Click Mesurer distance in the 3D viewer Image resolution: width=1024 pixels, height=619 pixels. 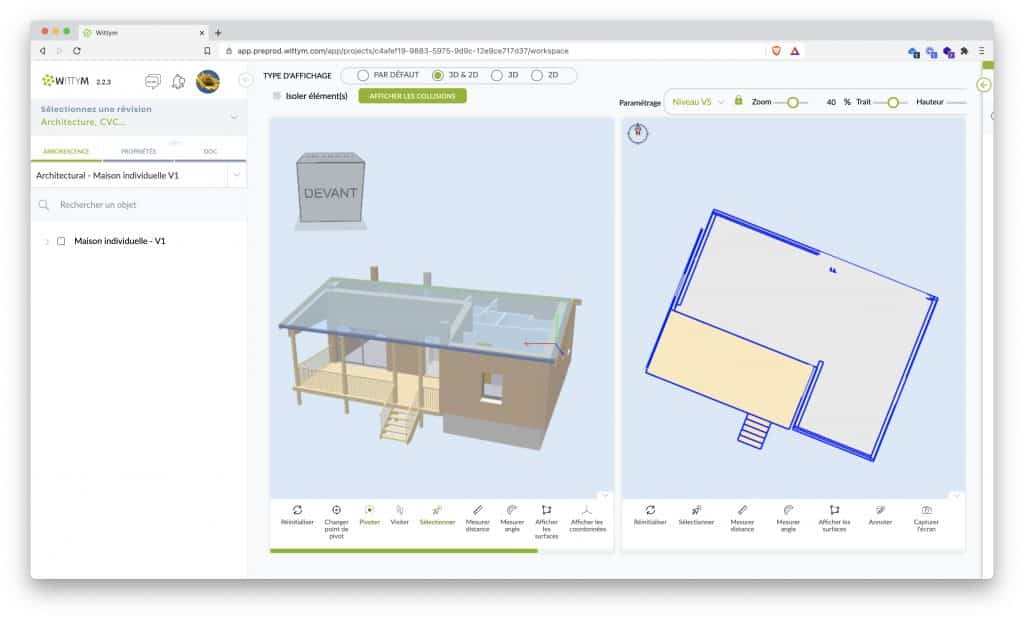(x=477, y=514)
